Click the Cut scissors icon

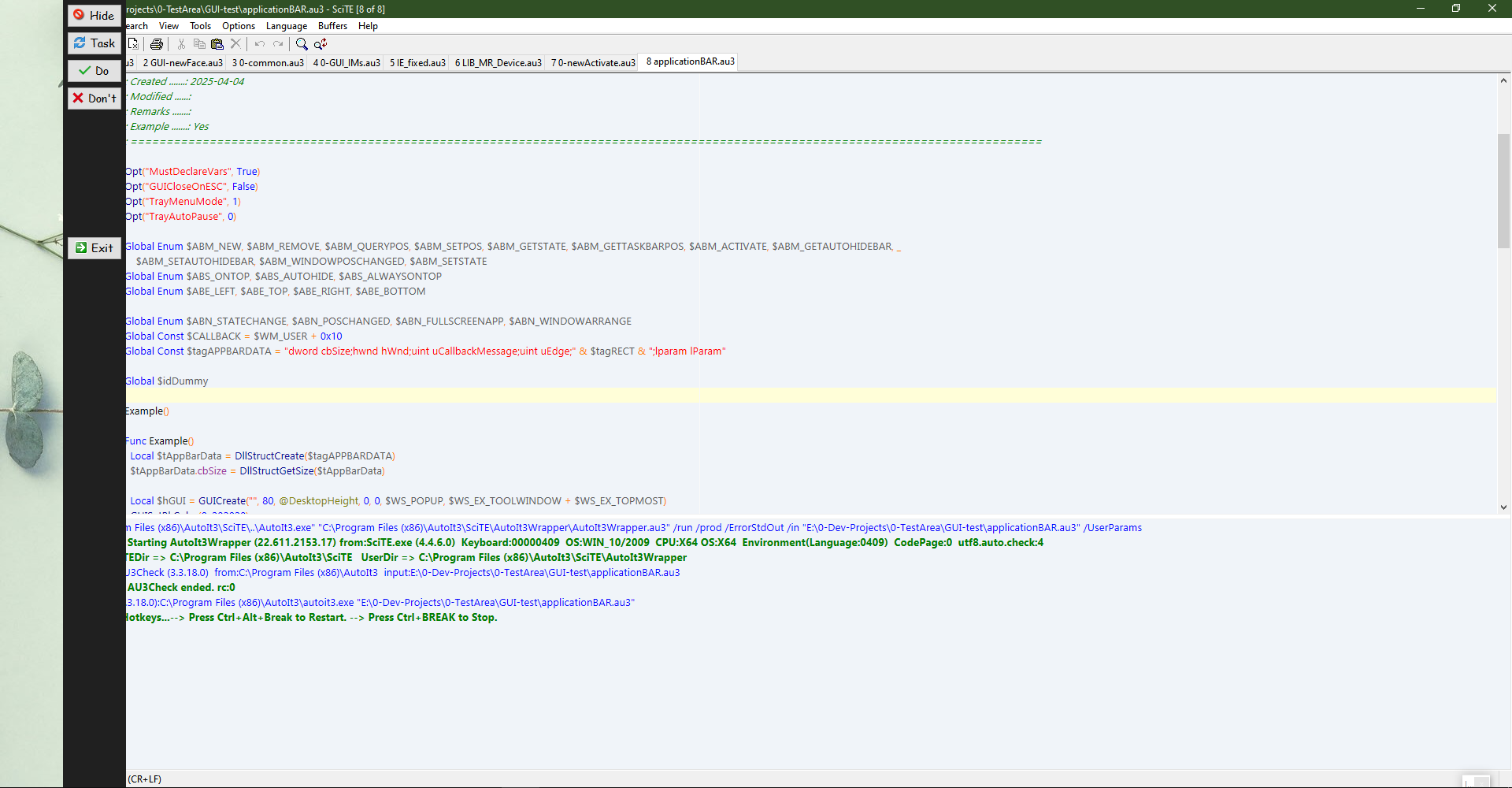(x=181, y=44)
